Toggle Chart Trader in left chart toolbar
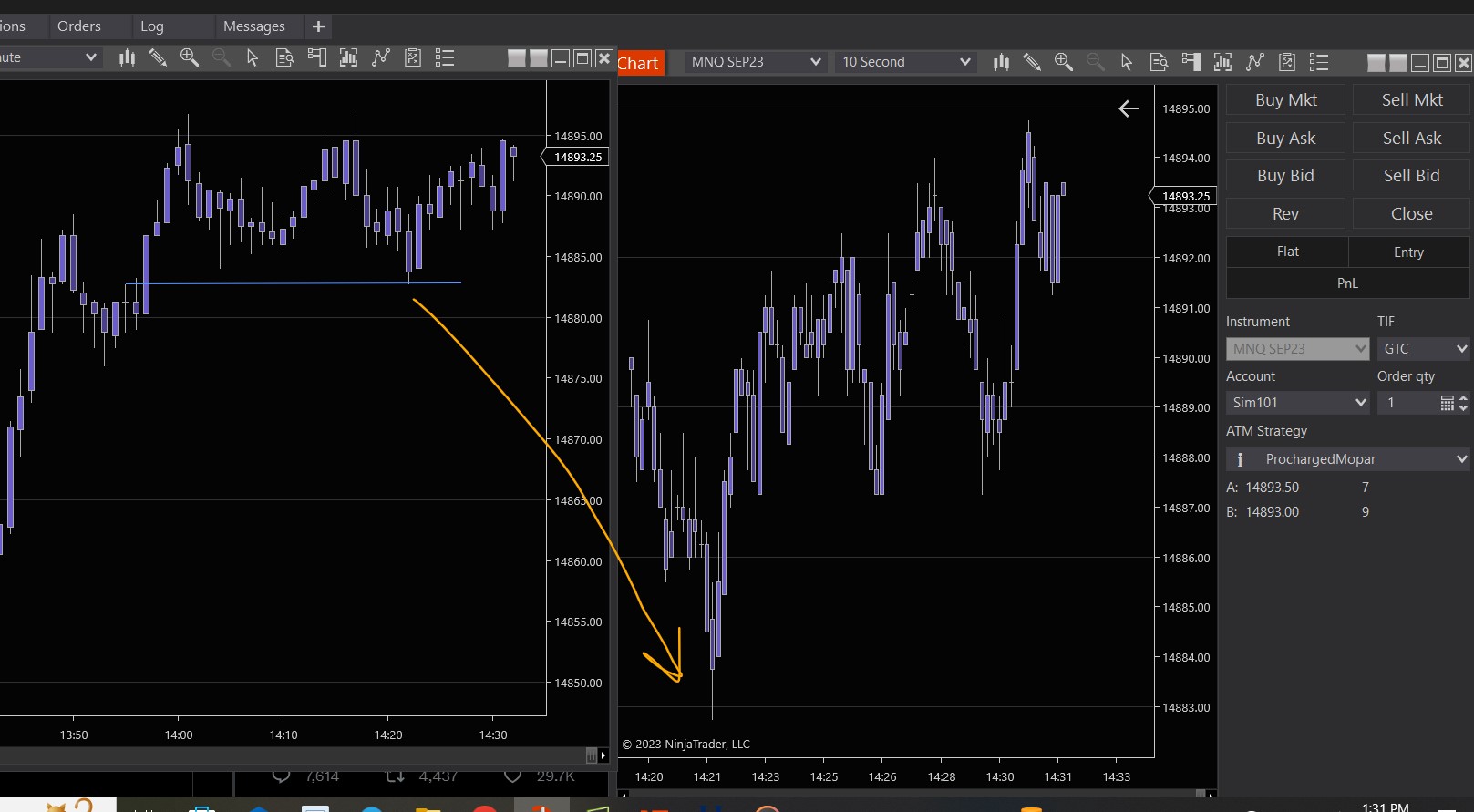This screenshot has width=1474, height=812. coord(316,58)
